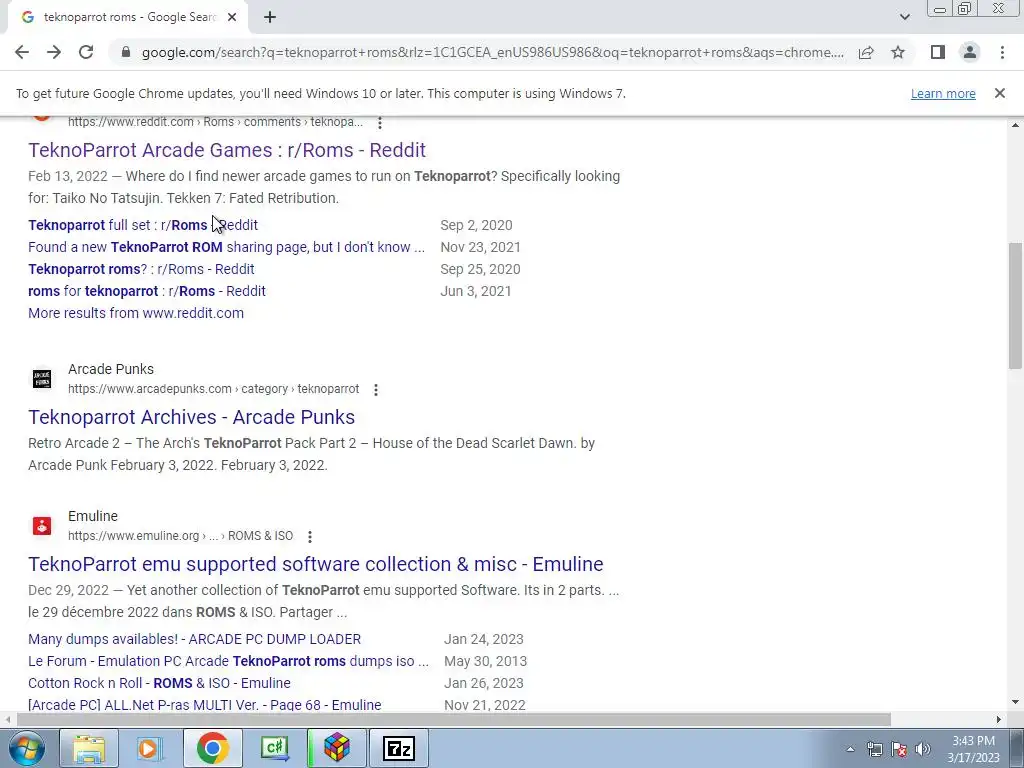Open ALL.Net P-ras MULTI Ver. link
The width and height of the screenshot is (1024, 768).
click(x=205, y=705)
